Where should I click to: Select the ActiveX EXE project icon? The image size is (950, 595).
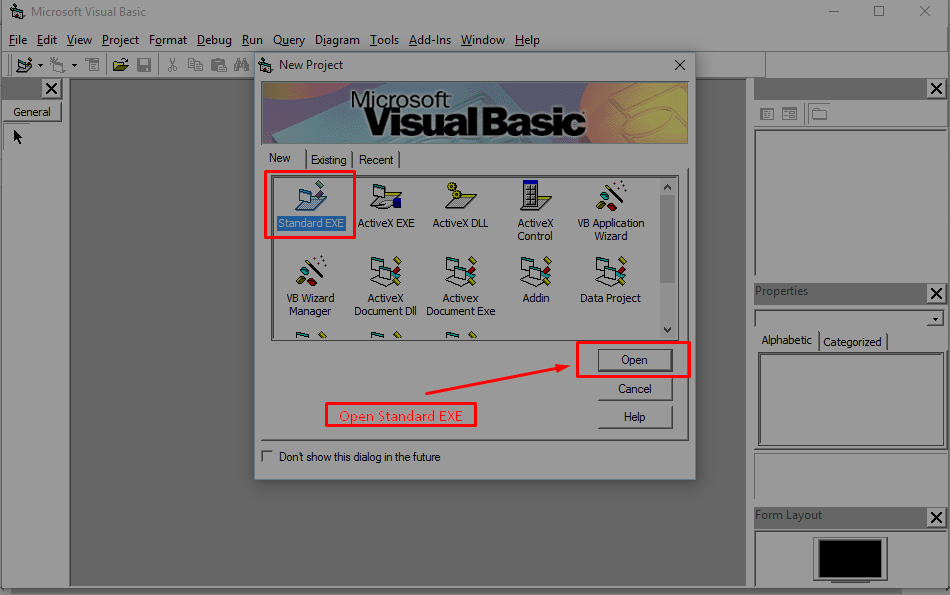pos(386,205)
